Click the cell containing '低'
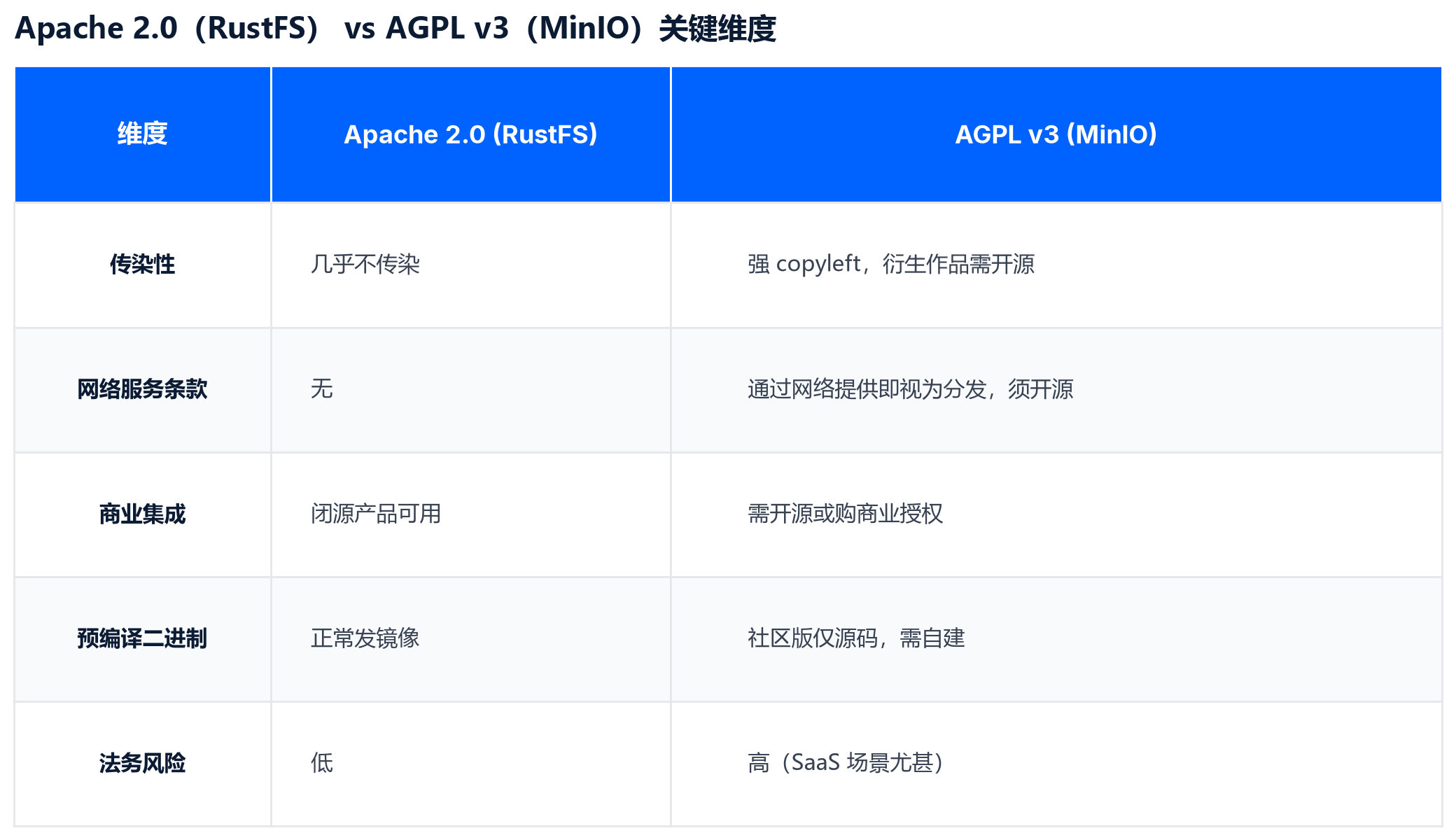Viewport: 1456px width, 840px height. coord(471,764)
